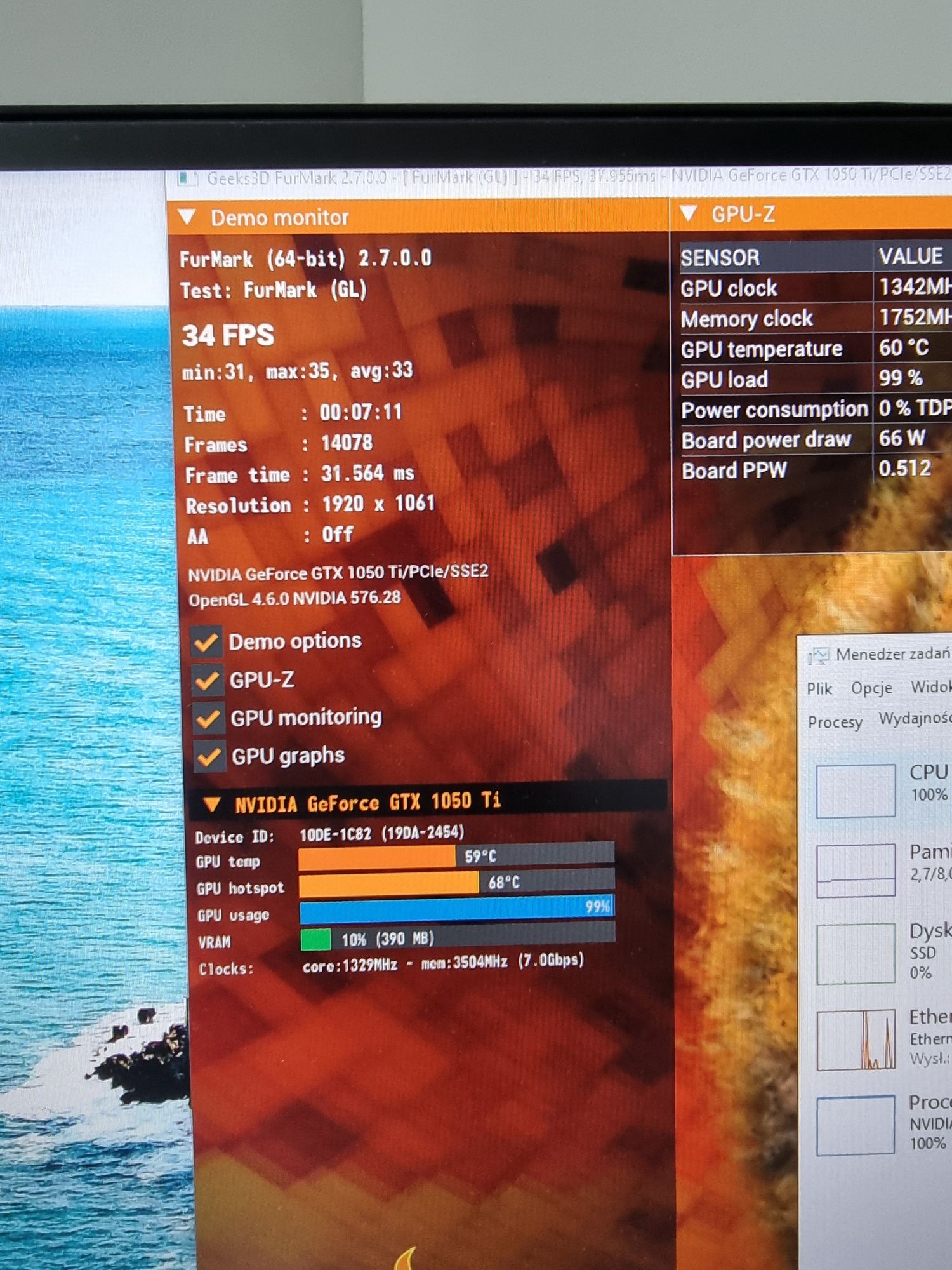Click the Frame time 31.564 ms value

click(x=367, y=473)
